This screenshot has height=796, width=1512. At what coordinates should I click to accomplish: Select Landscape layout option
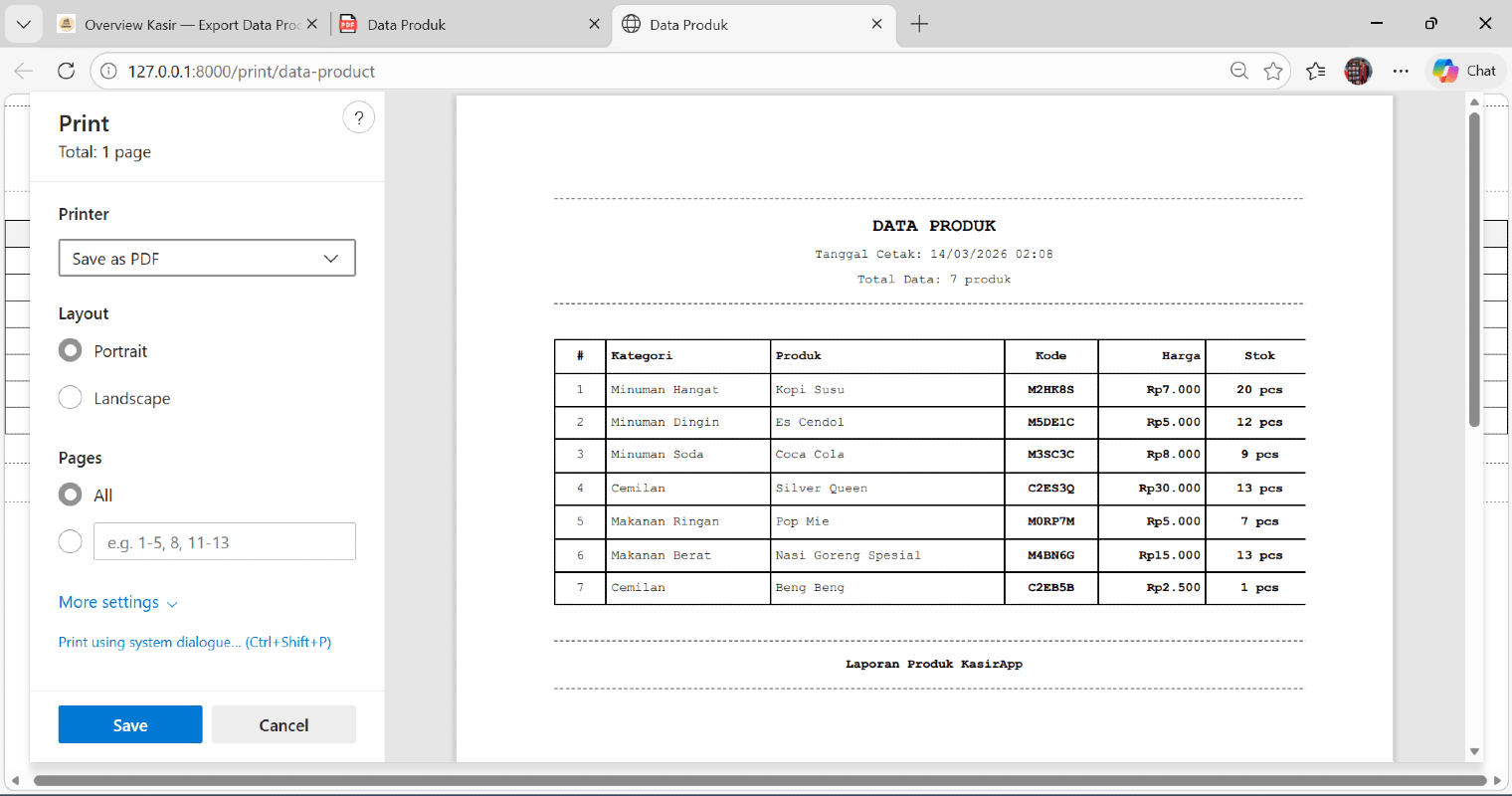tap(71, 398)
